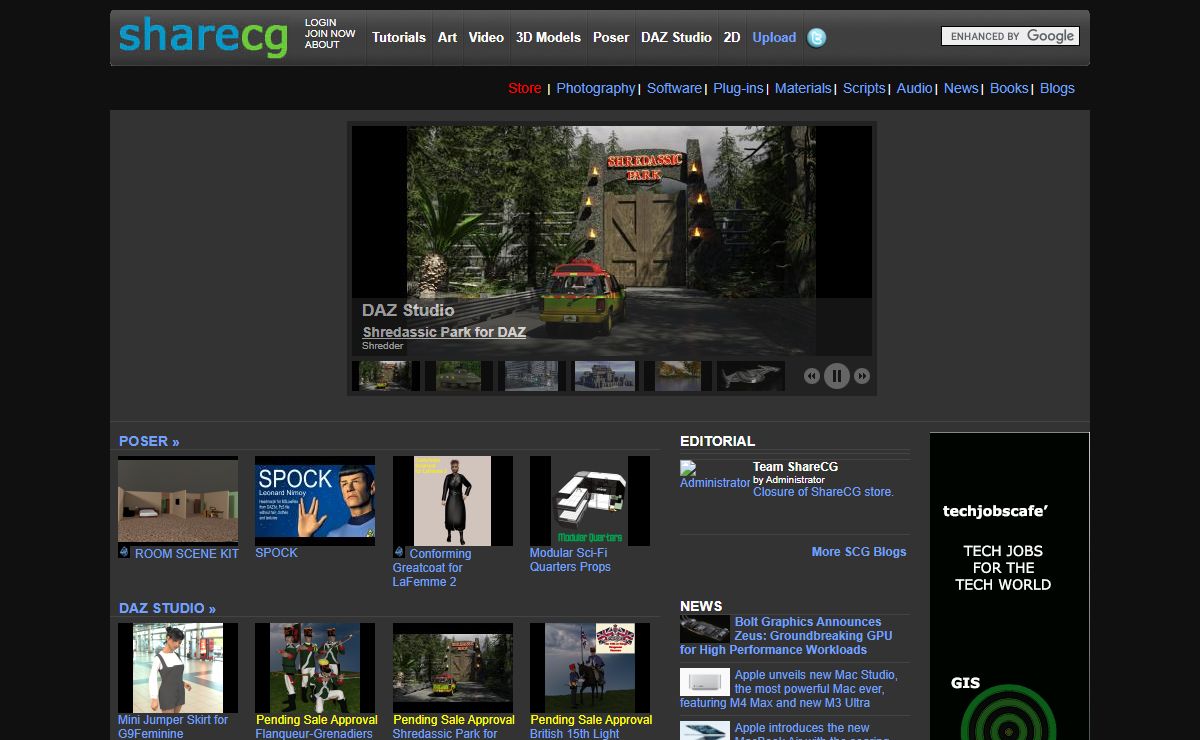Click the Mac Studio news thumbnail
1200x740 pixels.
[x=705, y=682]
